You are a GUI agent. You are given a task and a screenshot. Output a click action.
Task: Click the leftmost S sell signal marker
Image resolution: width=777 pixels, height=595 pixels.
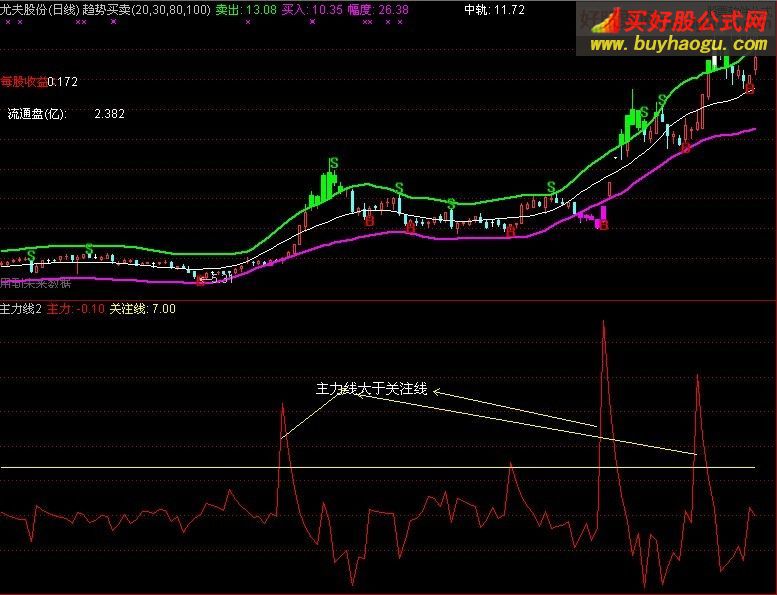click(31, 255)
